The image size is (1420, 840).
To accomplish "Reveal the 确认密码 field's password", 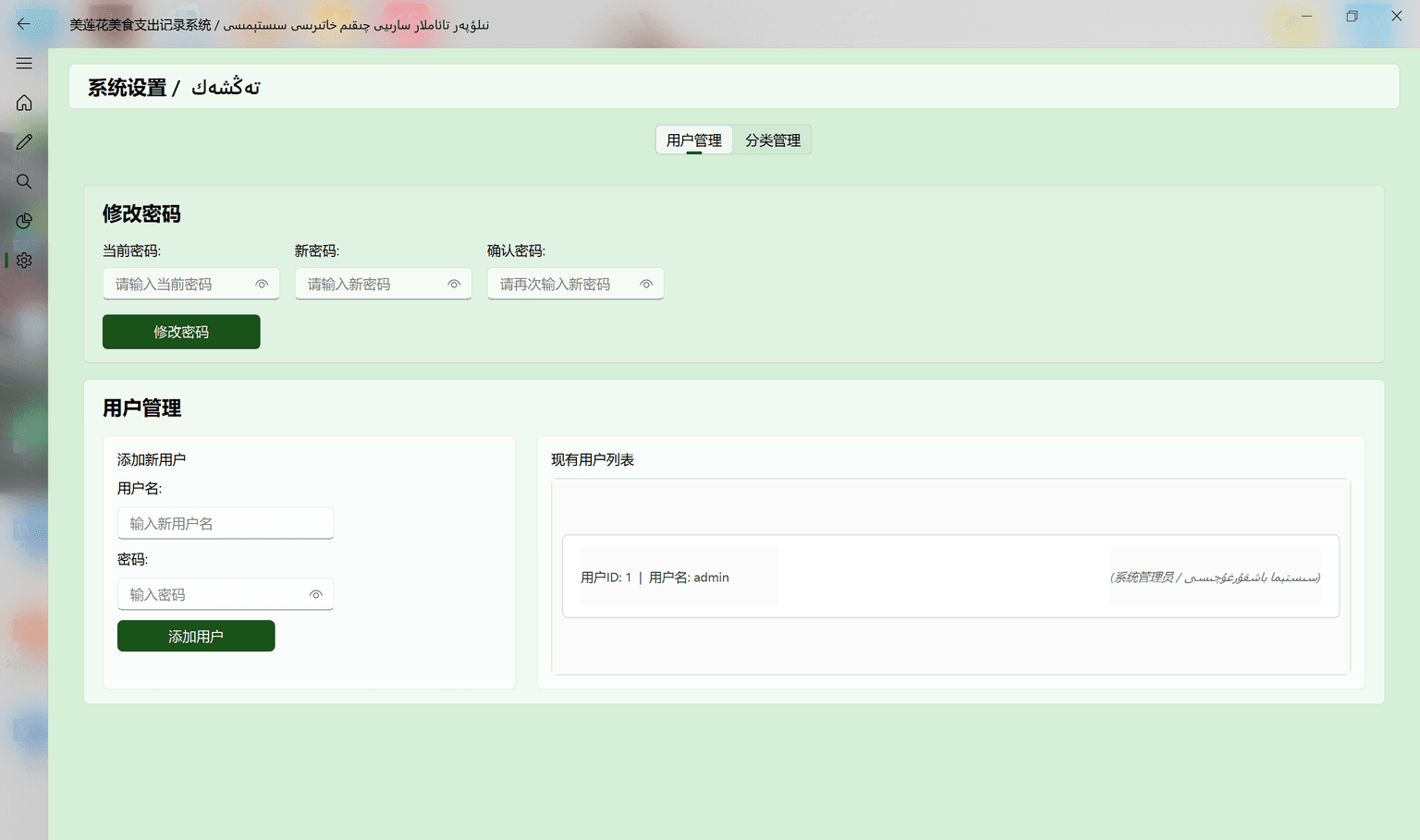I will point(646,285).
